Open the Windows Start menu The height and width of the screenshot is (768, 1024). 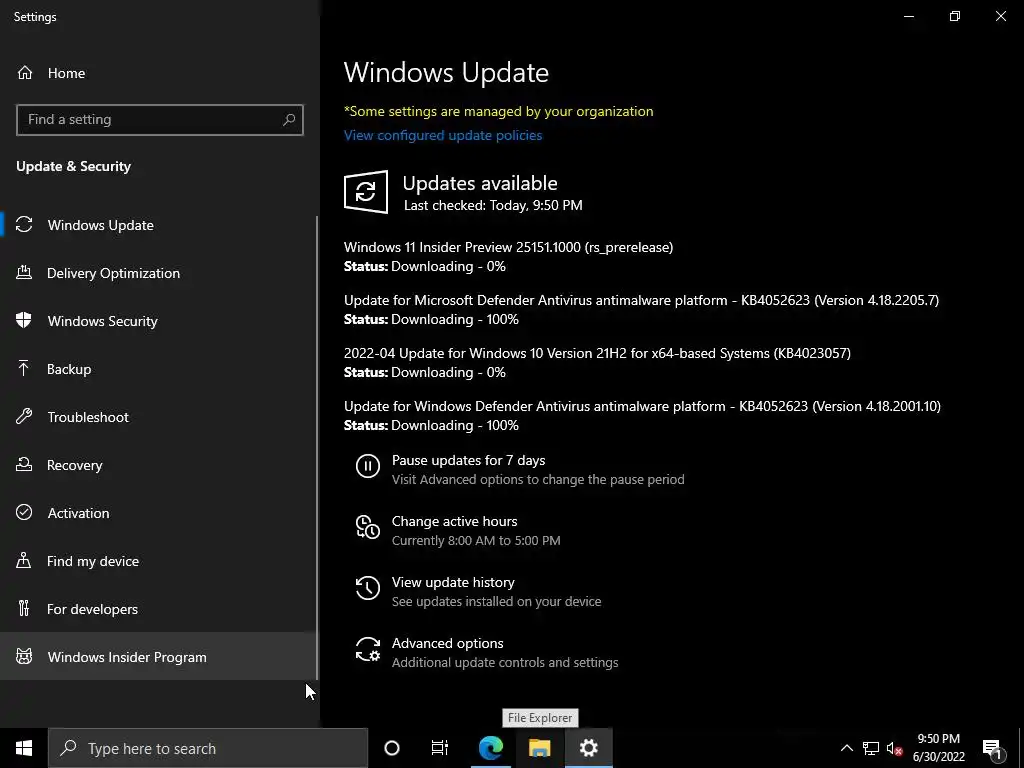24,748
